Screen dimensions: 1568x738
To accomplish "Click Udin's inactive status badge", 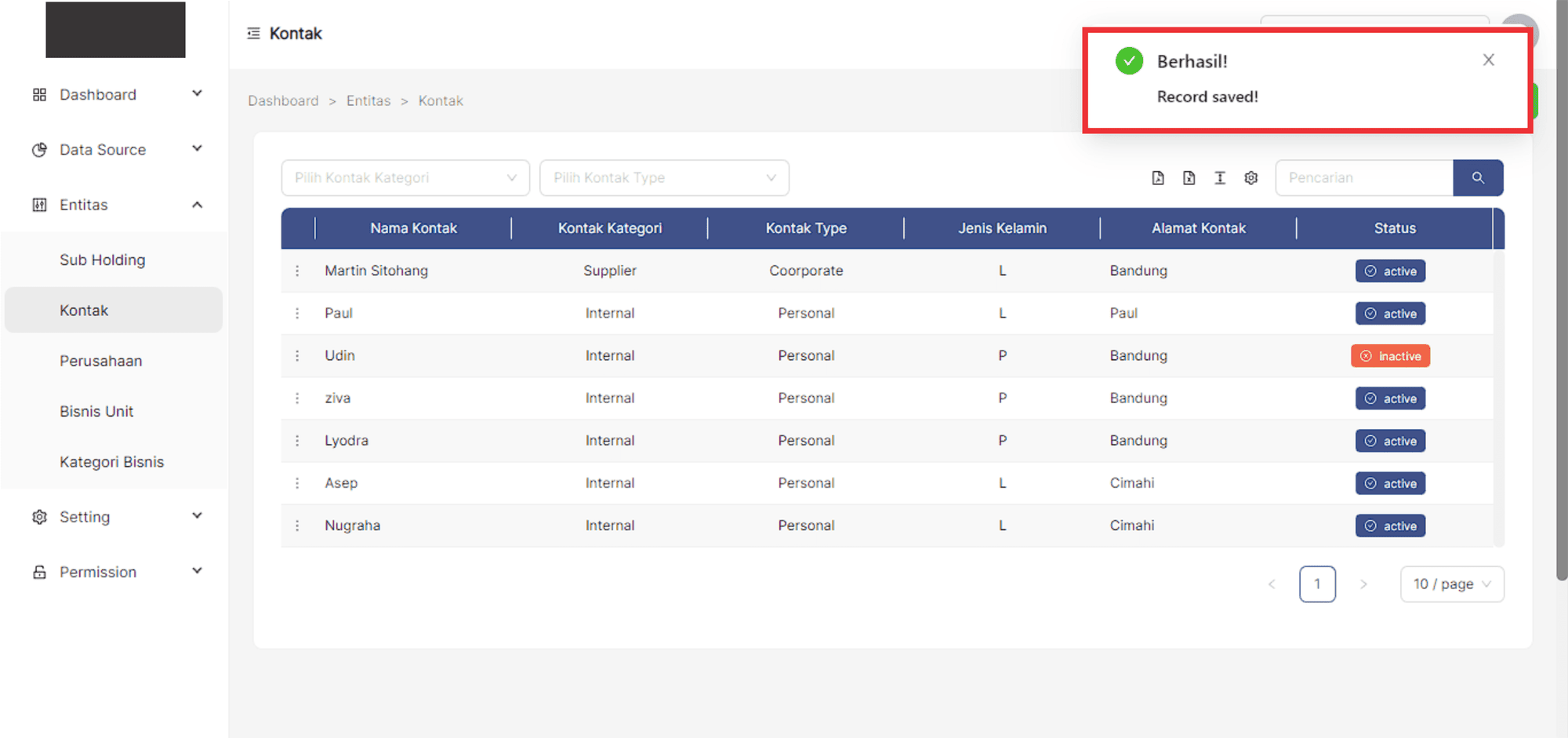I will [x=1390, y=356].
